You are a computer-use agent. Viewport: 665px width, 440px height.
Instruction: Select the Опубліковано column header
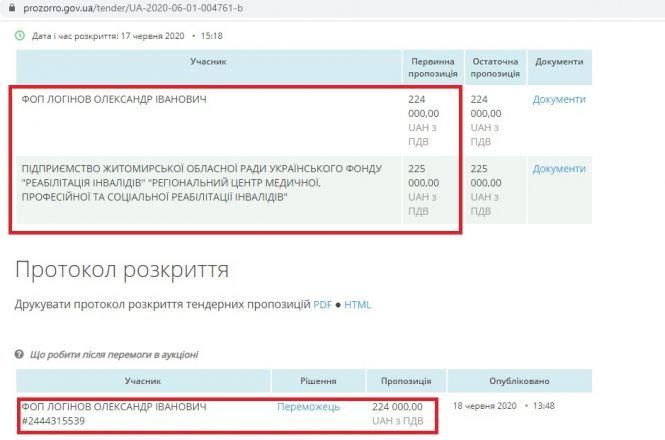pos(520,381)
